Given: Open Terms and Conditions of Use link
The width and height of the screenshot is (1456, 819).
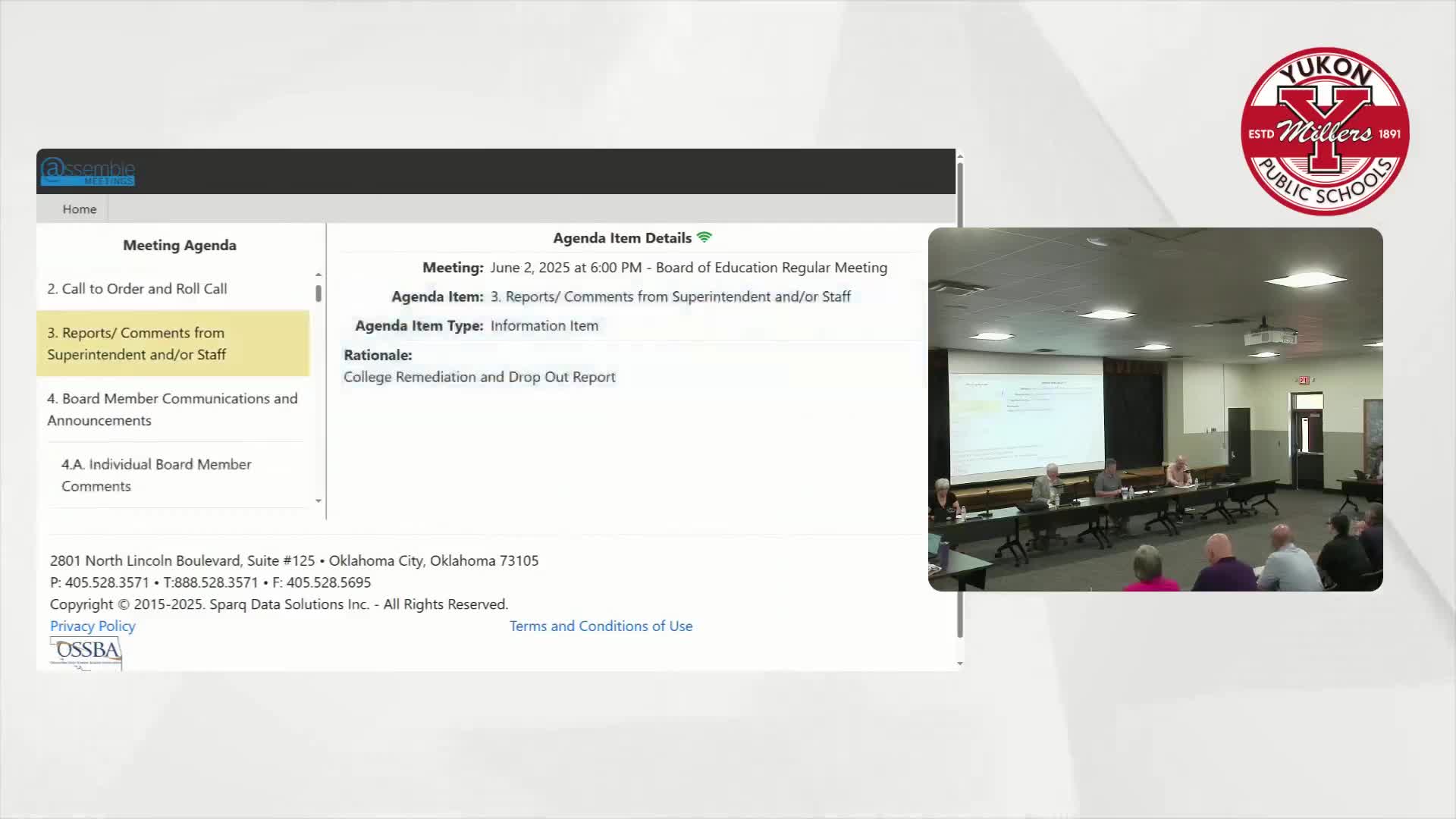Looking at the screenshot, I should (x=601, y=626).
